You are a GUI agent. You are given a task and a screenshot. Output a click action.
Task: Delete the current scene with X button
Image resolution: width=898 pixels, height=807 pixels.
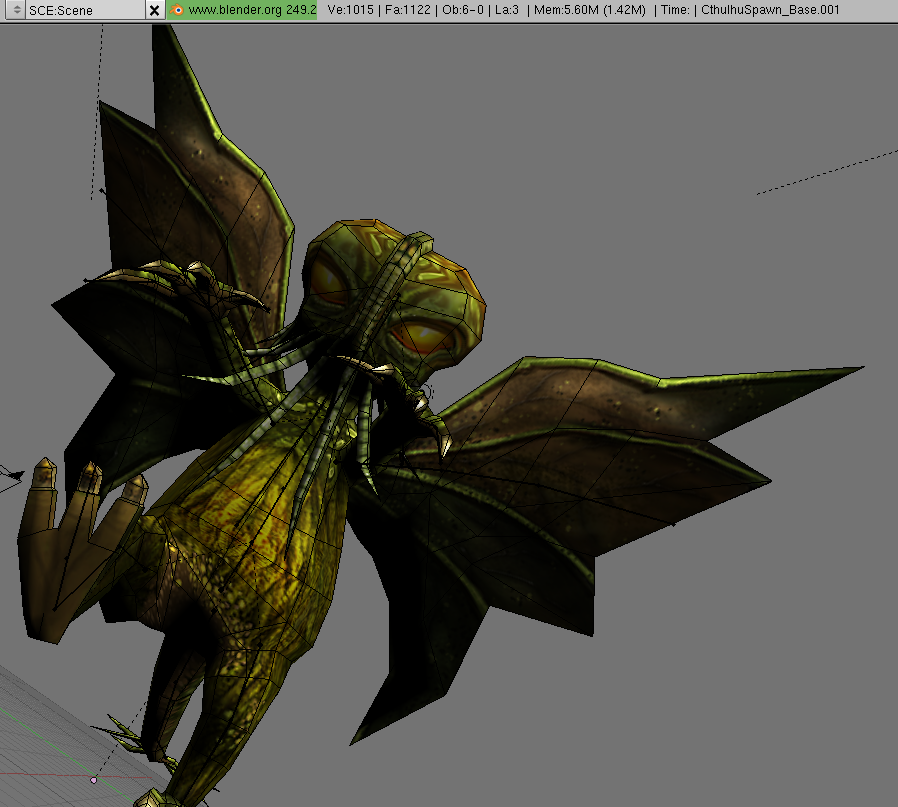tap(155, 10)
